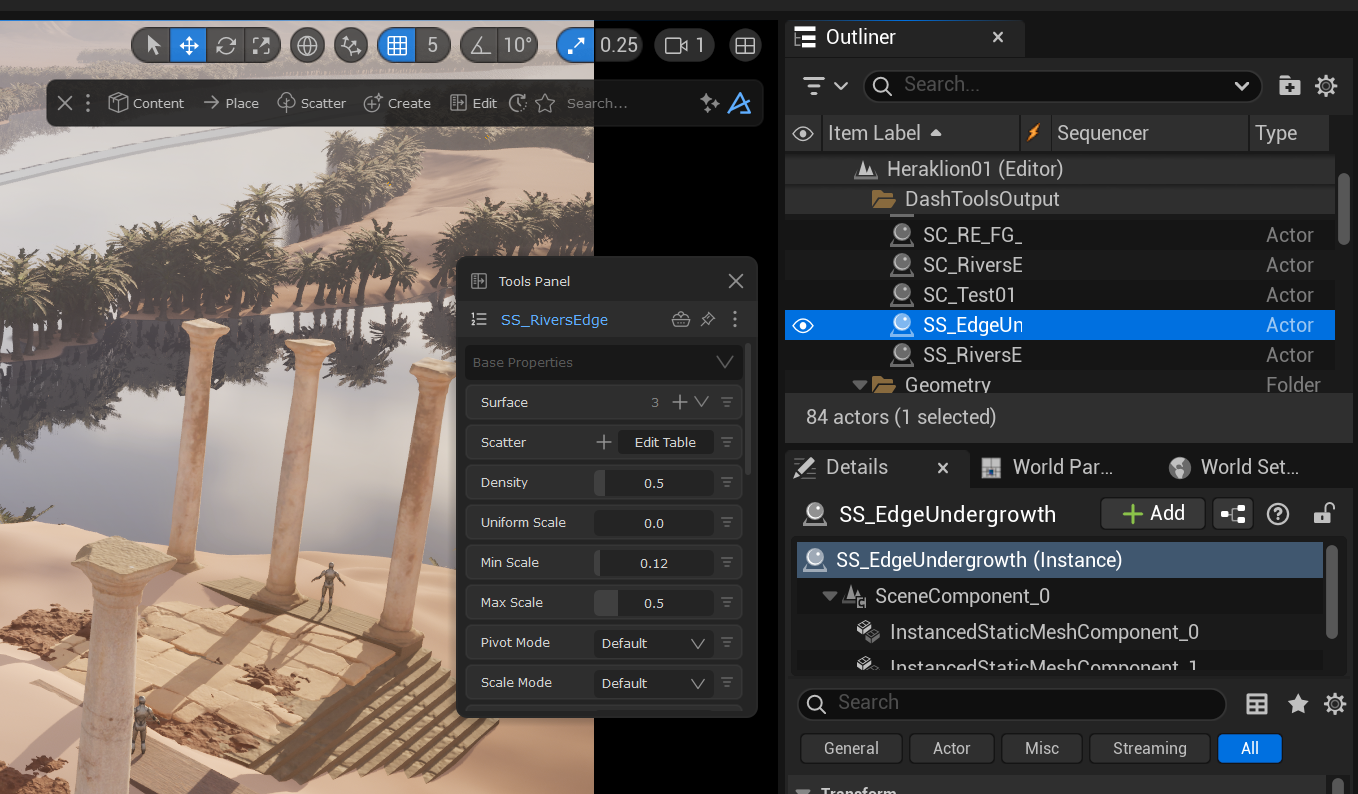Close the Tools Panel
Image resolution: width=1358 pixels, height=794 pixels.
click(x=736, y=281)
